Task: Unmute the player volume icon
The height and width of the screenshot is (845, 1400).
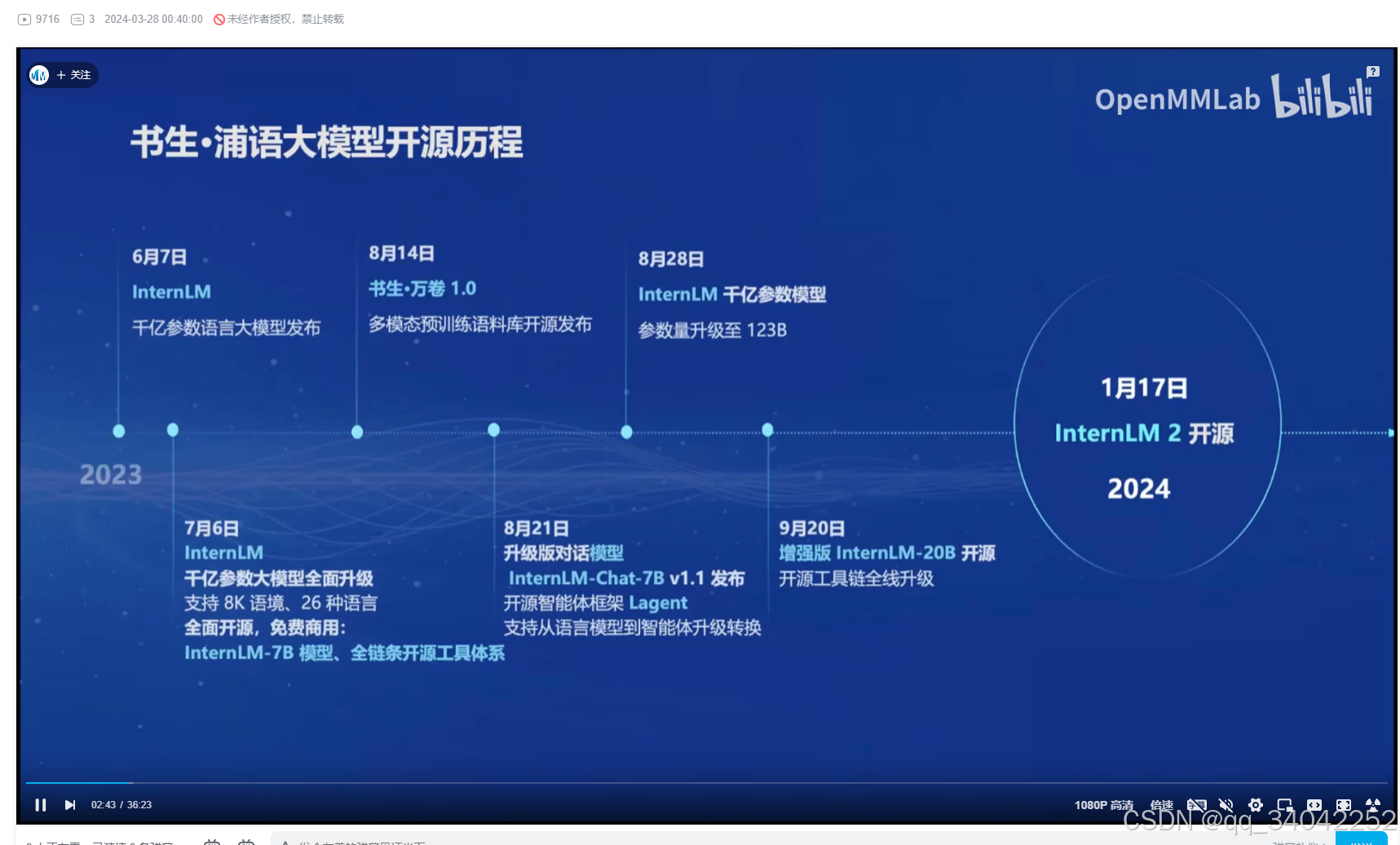Action: (1226, 805)
